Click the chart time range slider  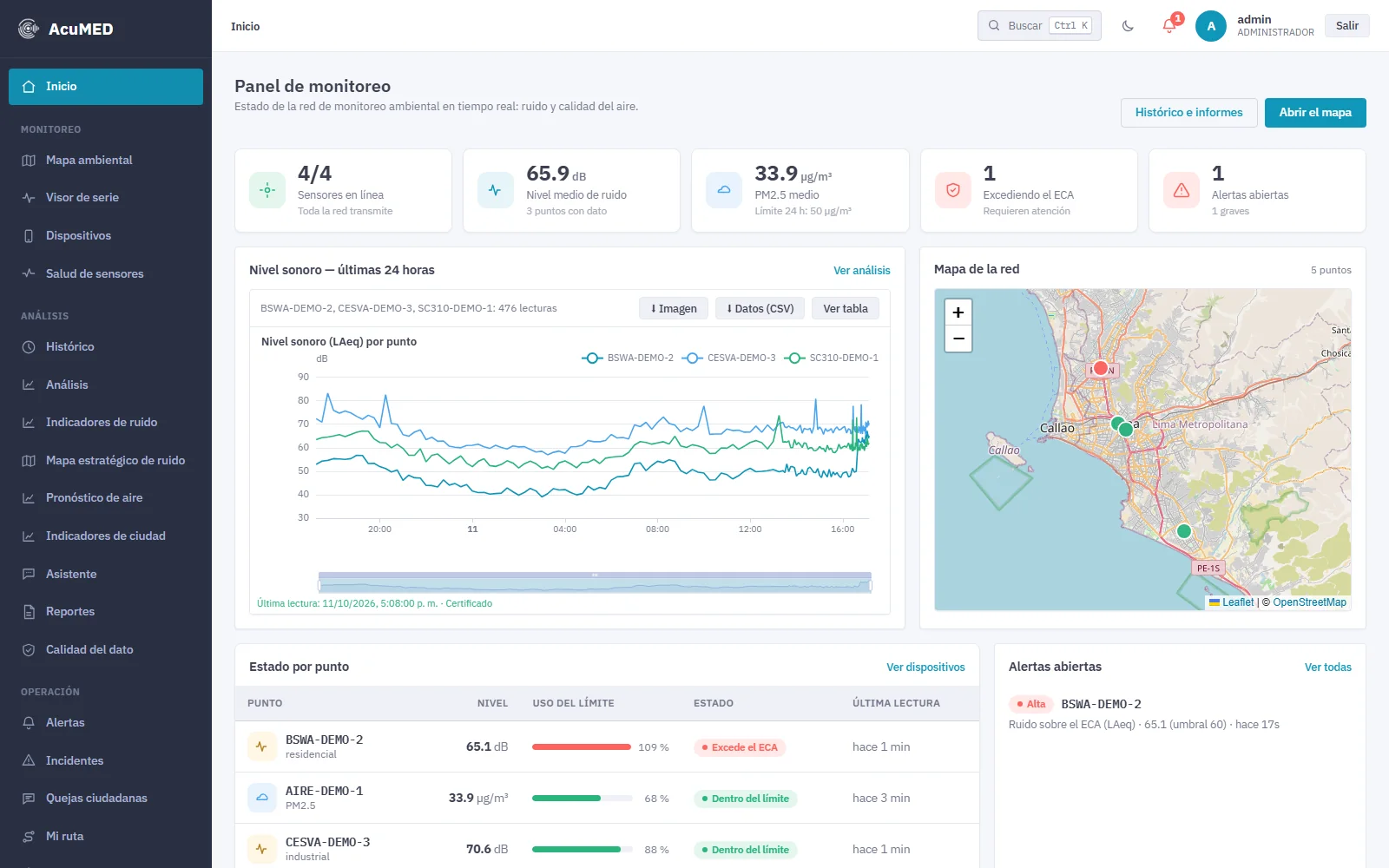pos(595,582)
